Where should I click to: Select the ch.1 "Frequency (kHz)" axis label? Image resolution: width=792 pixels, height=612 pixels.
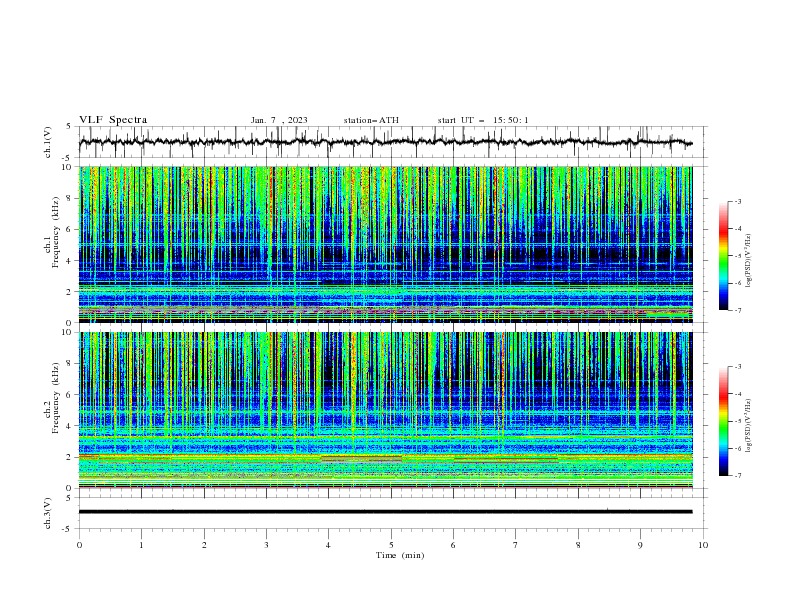click(x=56, y=233)
